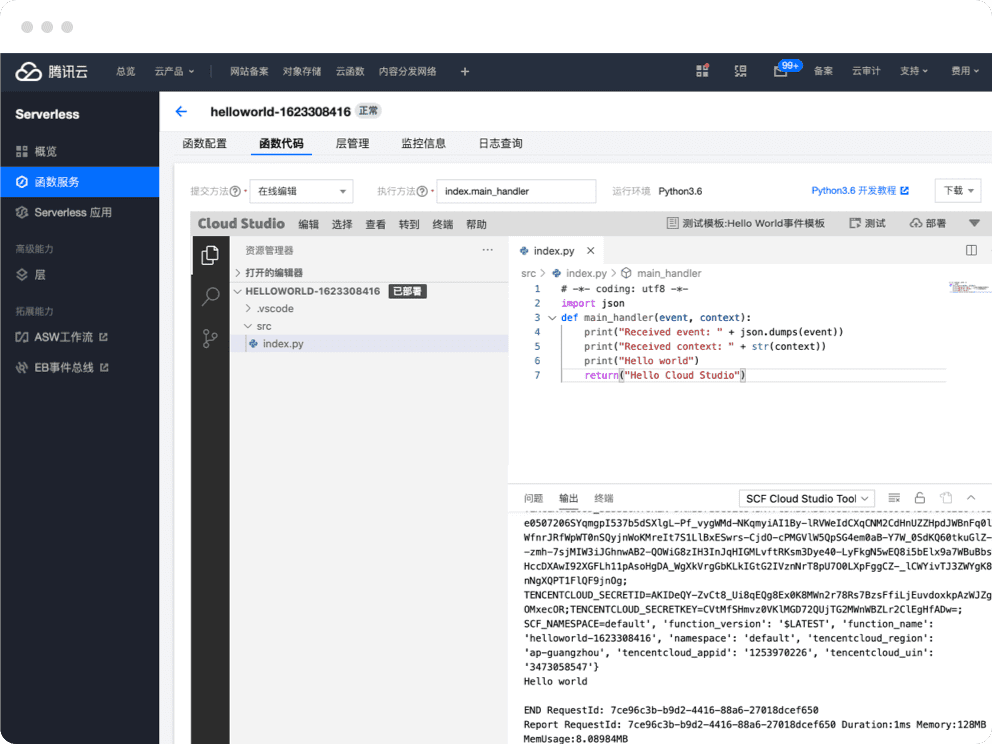Click the 测试 test button
Viewport: 992px width, 744px height.
point(867,223)
